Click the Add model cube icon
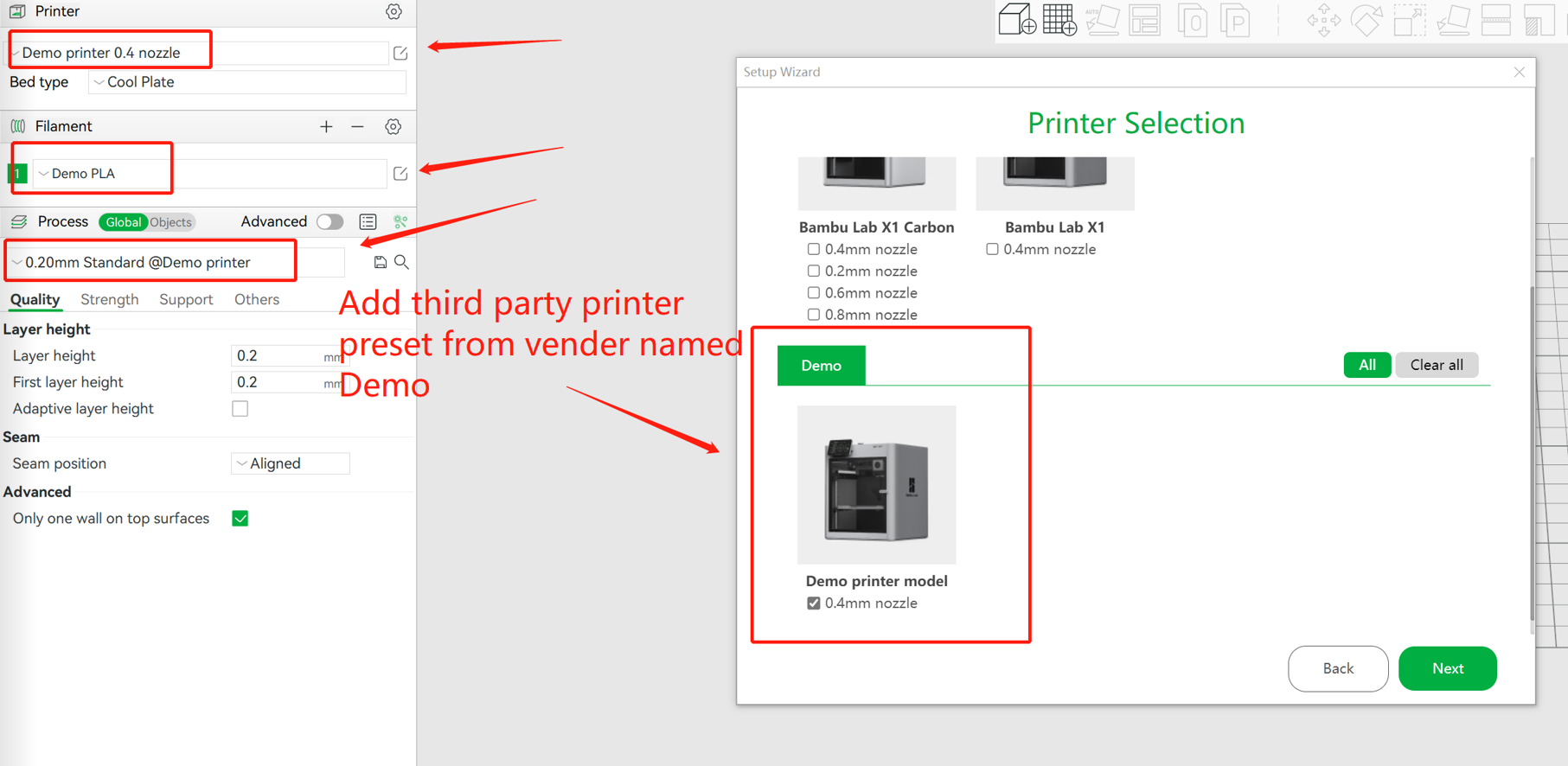1568x766 pixels. [1017, 19]
